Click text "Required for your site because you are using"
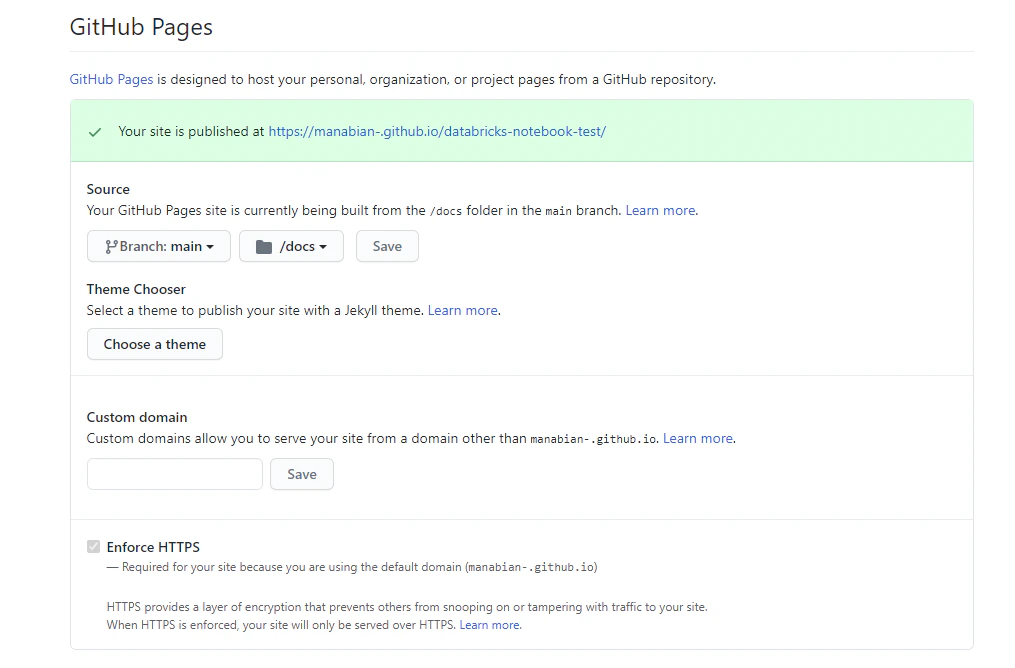Screen dimensions: 1015x668 pyautogui.click(x=240, y=567)
